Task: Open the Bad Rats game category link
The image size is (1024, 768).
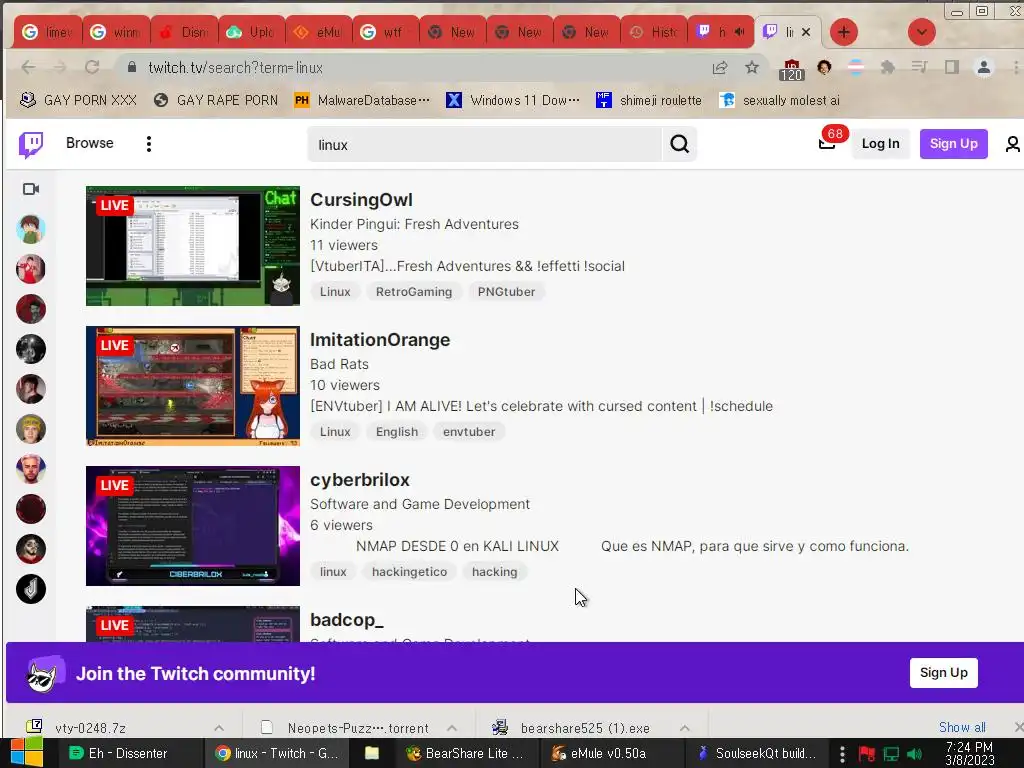Action: tap(339, 364)
